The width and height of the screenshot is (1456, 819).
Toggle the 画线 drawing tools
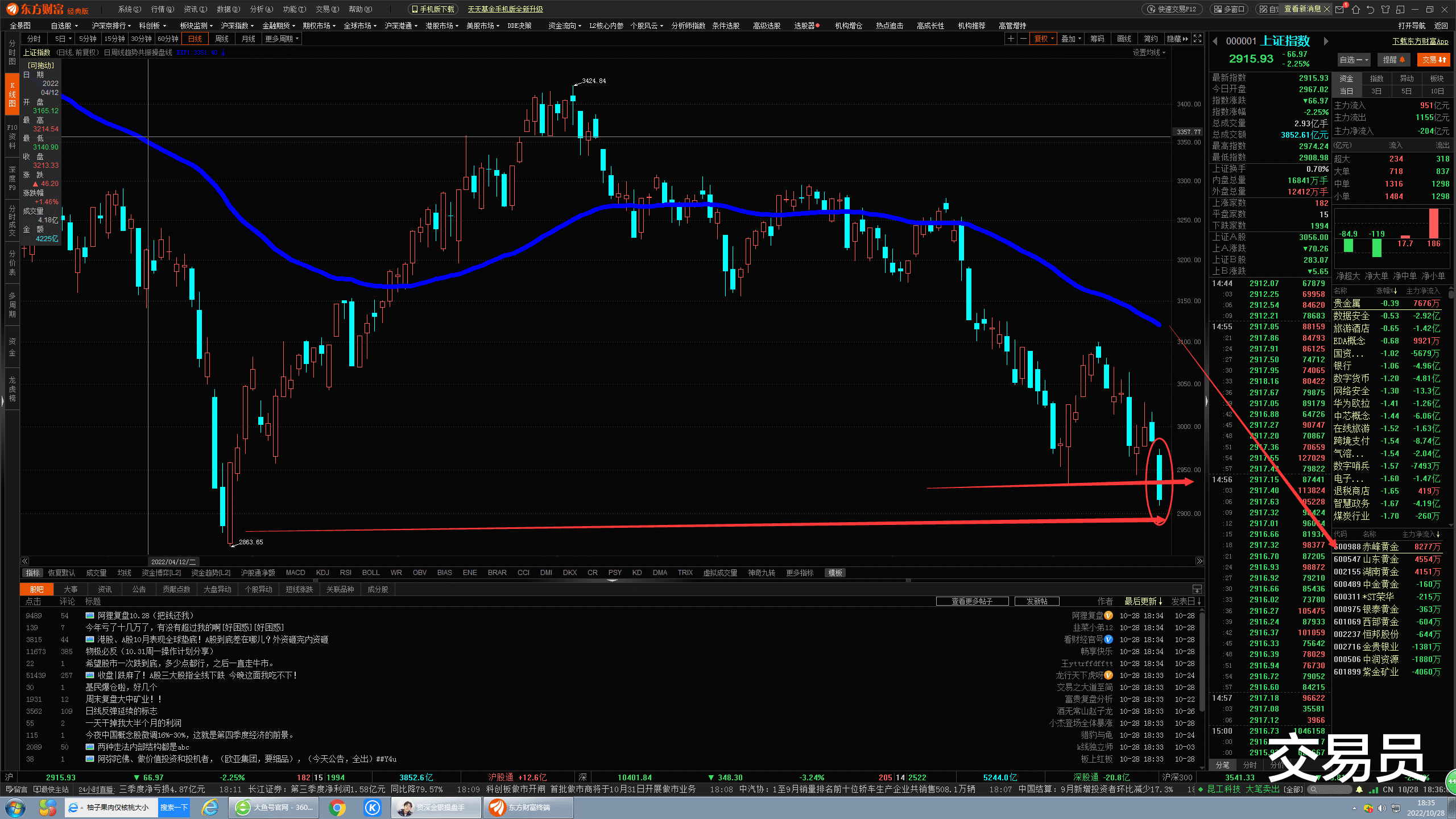[x=1124, y=39]
